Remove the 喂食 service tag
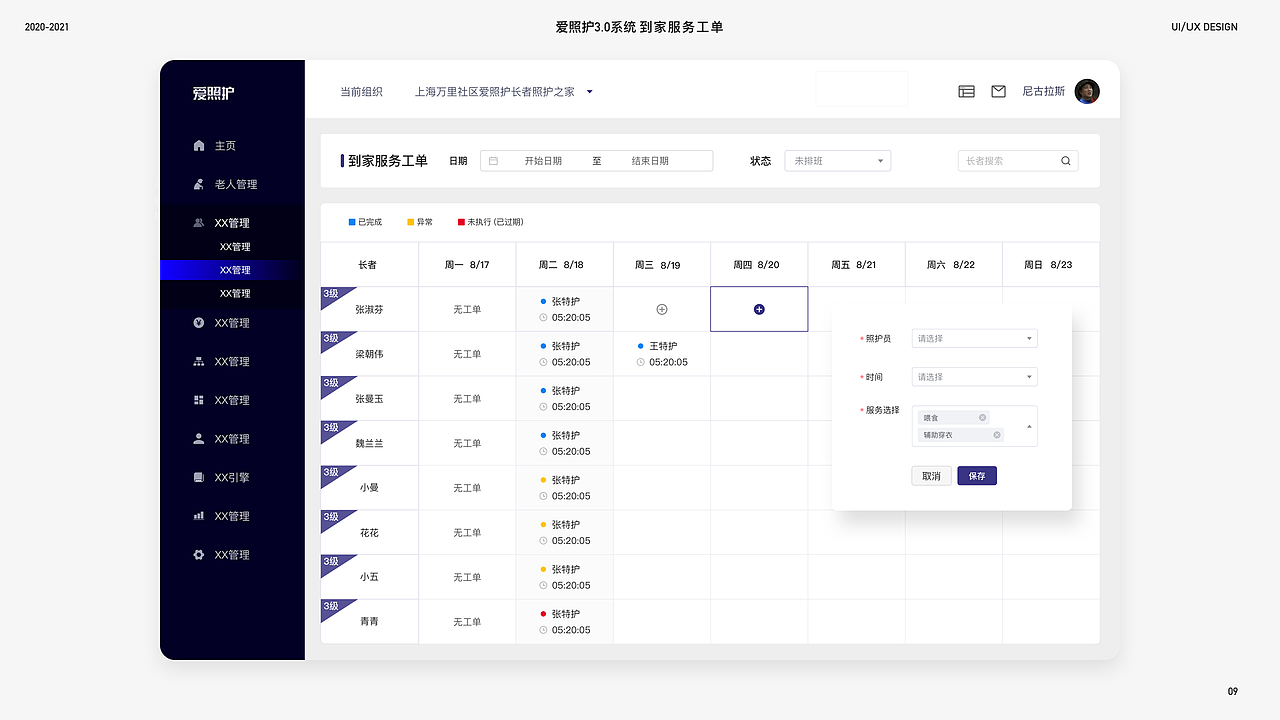 tap(982, 418)
